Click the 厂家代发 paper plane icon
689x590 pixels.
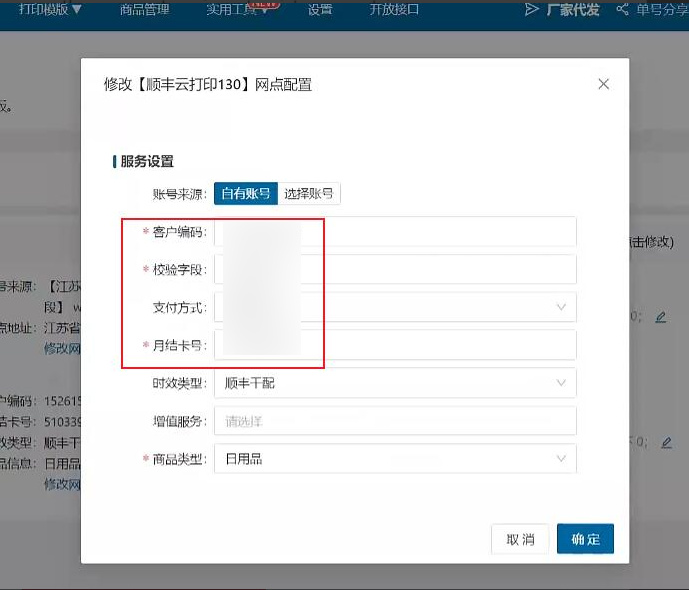point(531,9)
